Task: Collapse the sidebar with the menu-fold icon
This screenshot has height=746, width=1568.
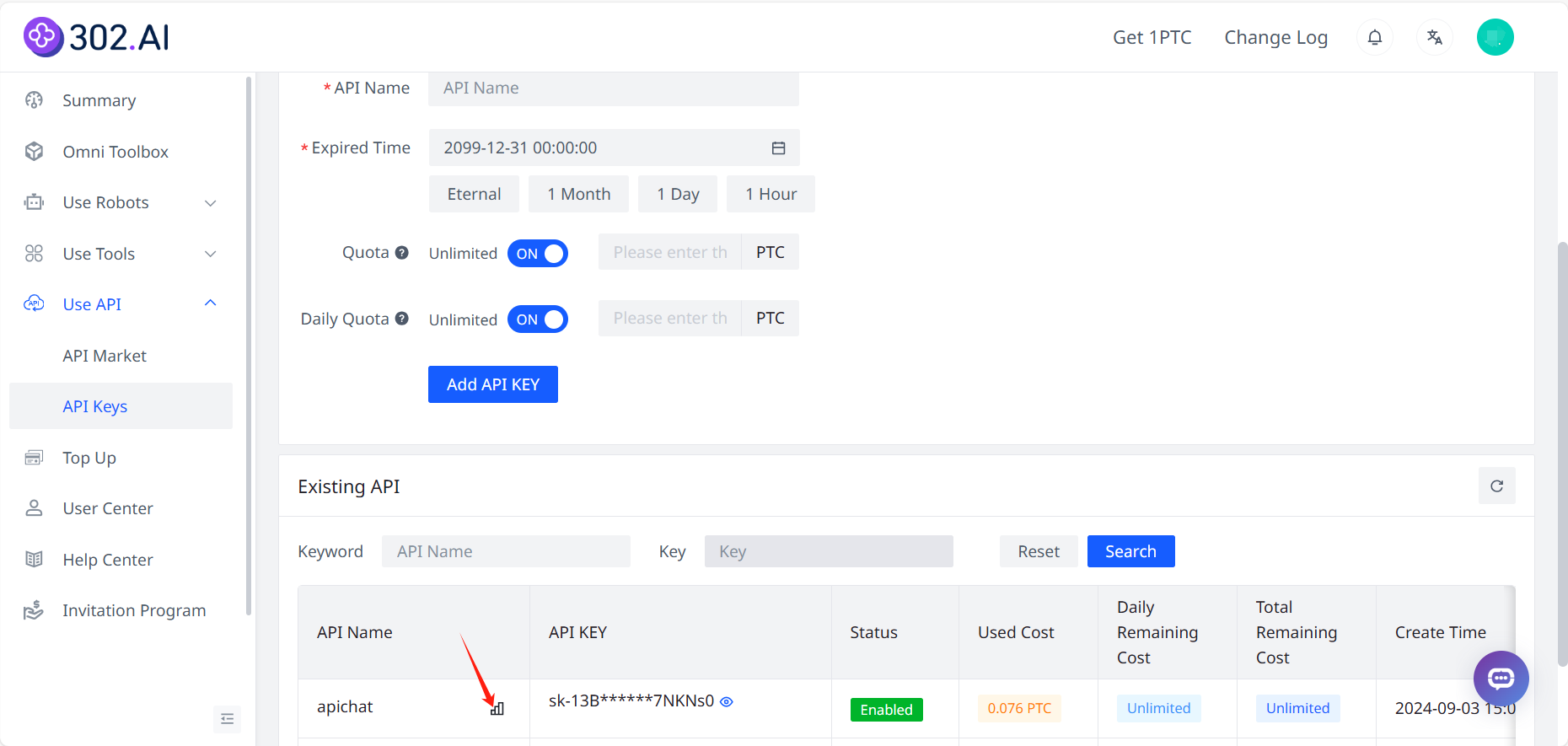Action: click(x=227, y=719)
